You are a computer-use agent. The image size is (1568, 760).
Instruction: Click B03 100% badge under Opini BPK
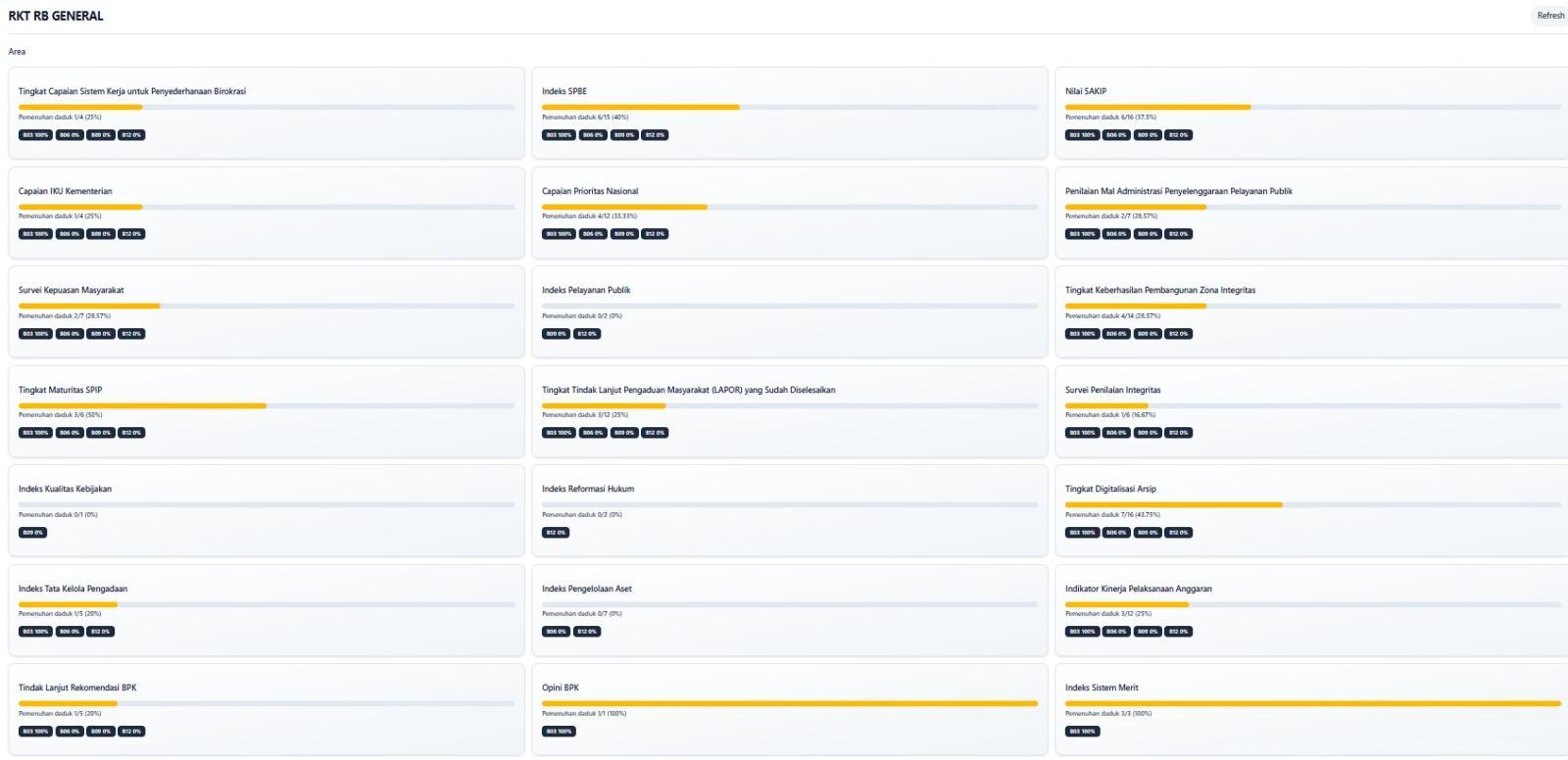tap(559, 732)
